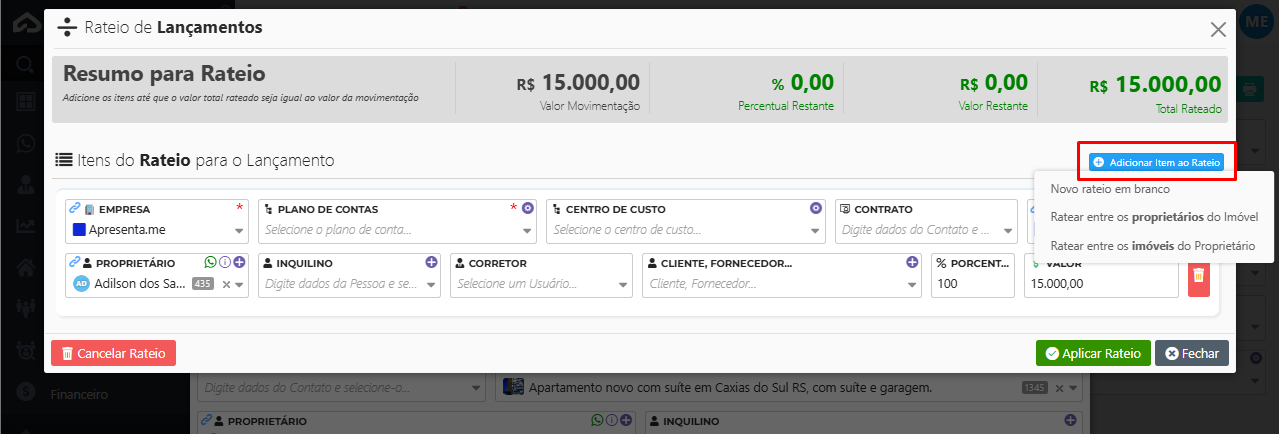Open the Corretor user dropdown
This screenshot has height=434, width=1279.
[623, 284]
